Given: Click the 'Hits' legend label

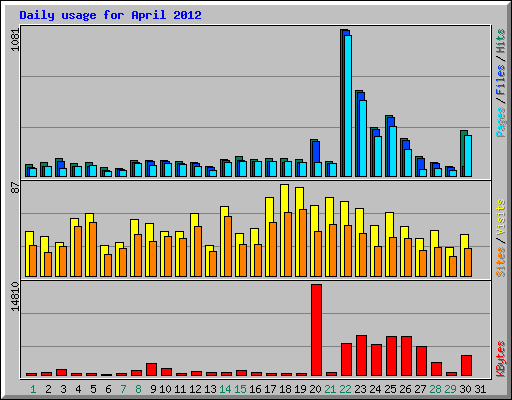Looking at the screenshot, I should 501,41.
